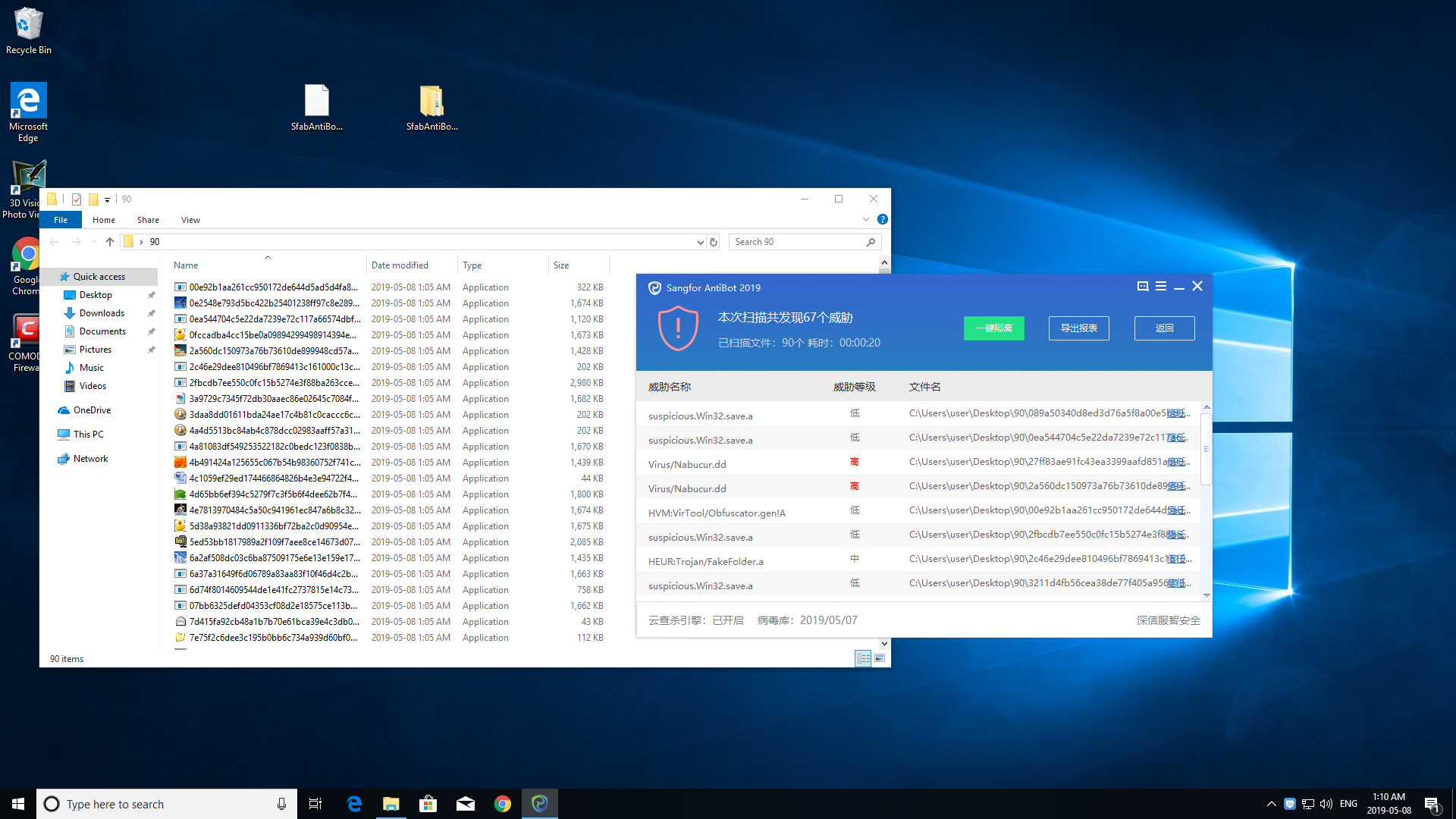Open the Customize Quick Access Toolbar dropdown
1456x819 pixels.
pos(107,199)
